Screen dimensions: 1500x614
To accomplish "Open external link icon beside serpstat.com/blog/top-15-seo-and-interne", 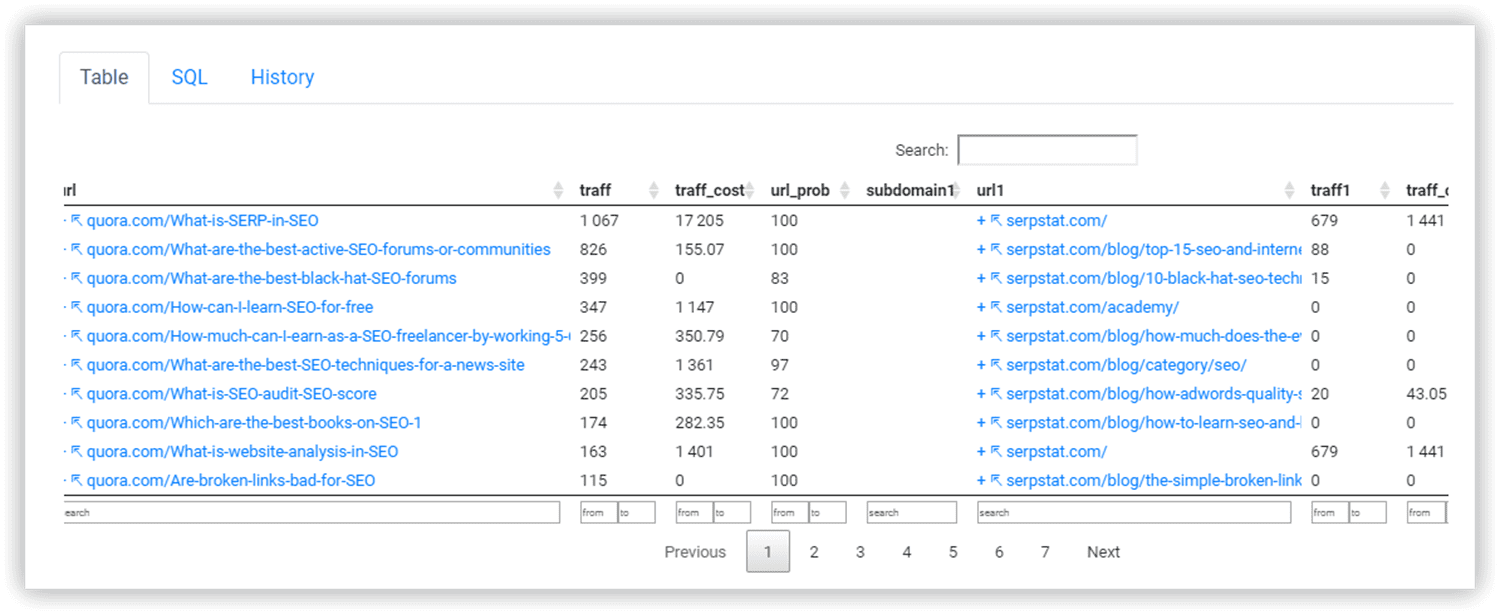I will [x=996, y=250].
